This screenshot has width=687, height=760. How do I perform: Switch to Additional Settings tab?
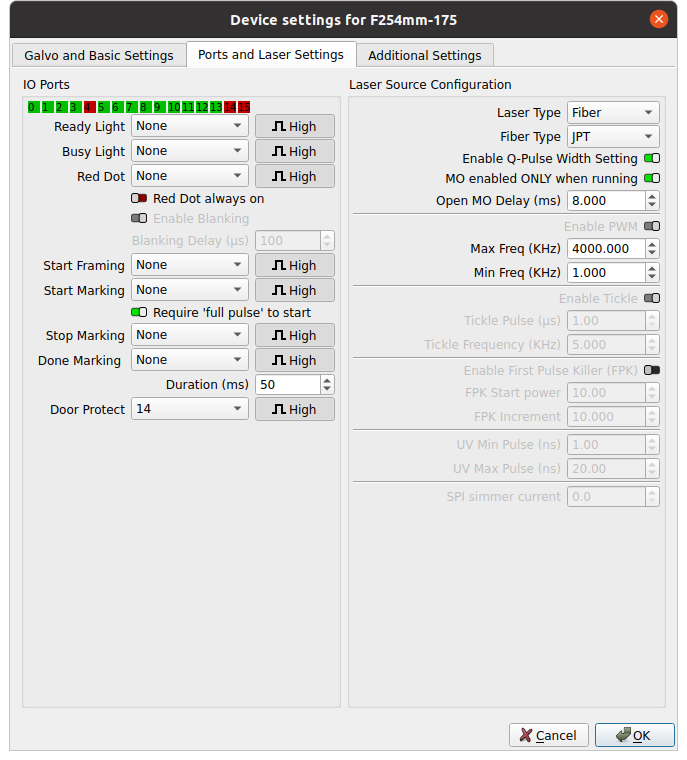click(425, 55)
